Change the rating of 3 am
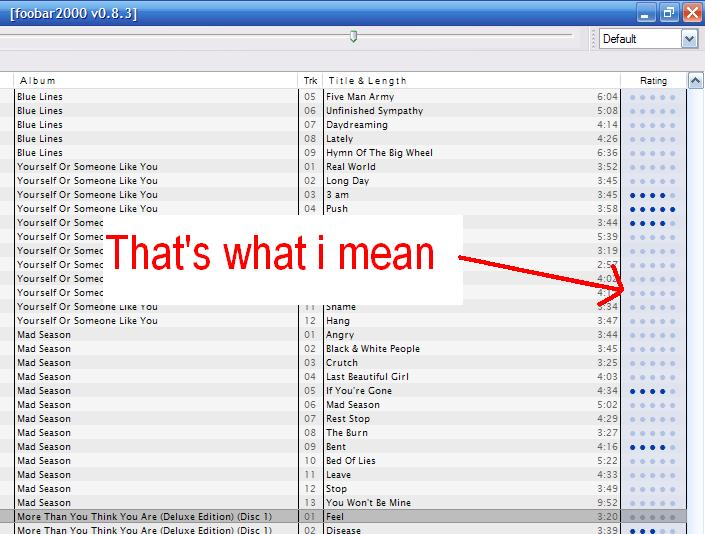Screen dimensions: 705x534 pyautogui.click(x=653, y=195)
